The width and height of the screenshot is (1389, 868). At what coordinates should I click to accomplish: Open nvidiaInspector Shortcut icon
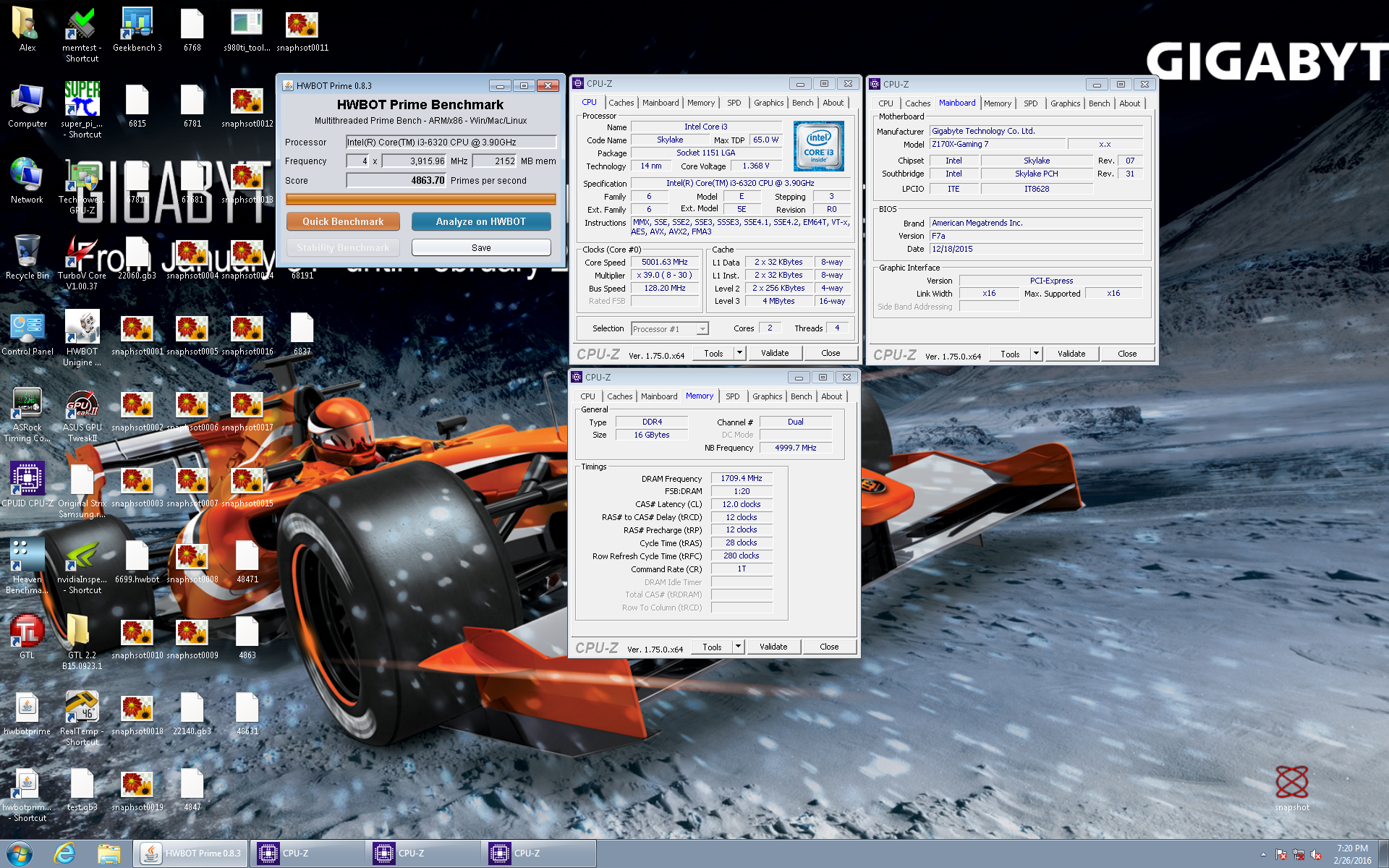(x=82, y=566)
